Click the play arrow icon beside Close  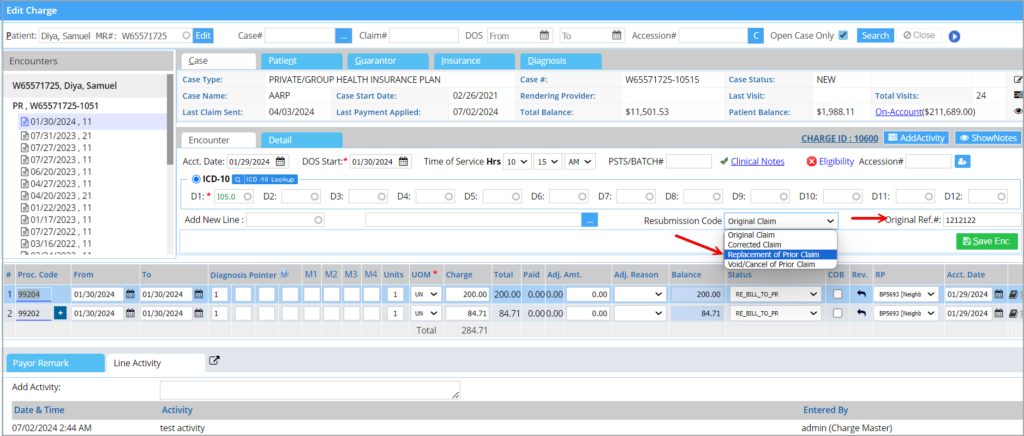tap(954, 36)
